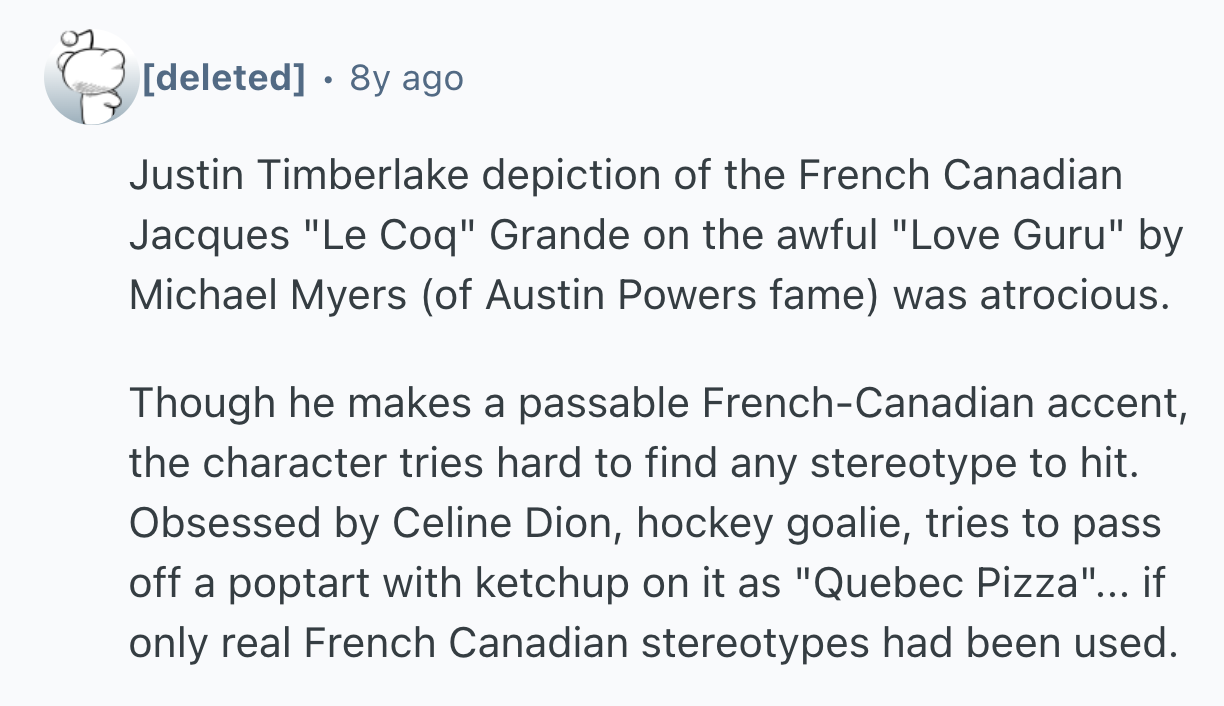This screenshot has width=1224, height=706.
Task: Click the dot separator before timestamp
Action: [x=328, y=78]
